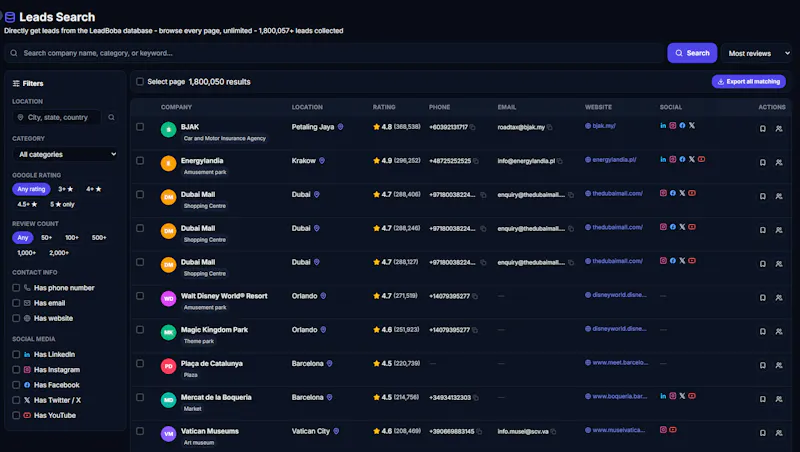Enable Has YouTube filter
This screenshot has height=452, width=800.
click(16, 415)
